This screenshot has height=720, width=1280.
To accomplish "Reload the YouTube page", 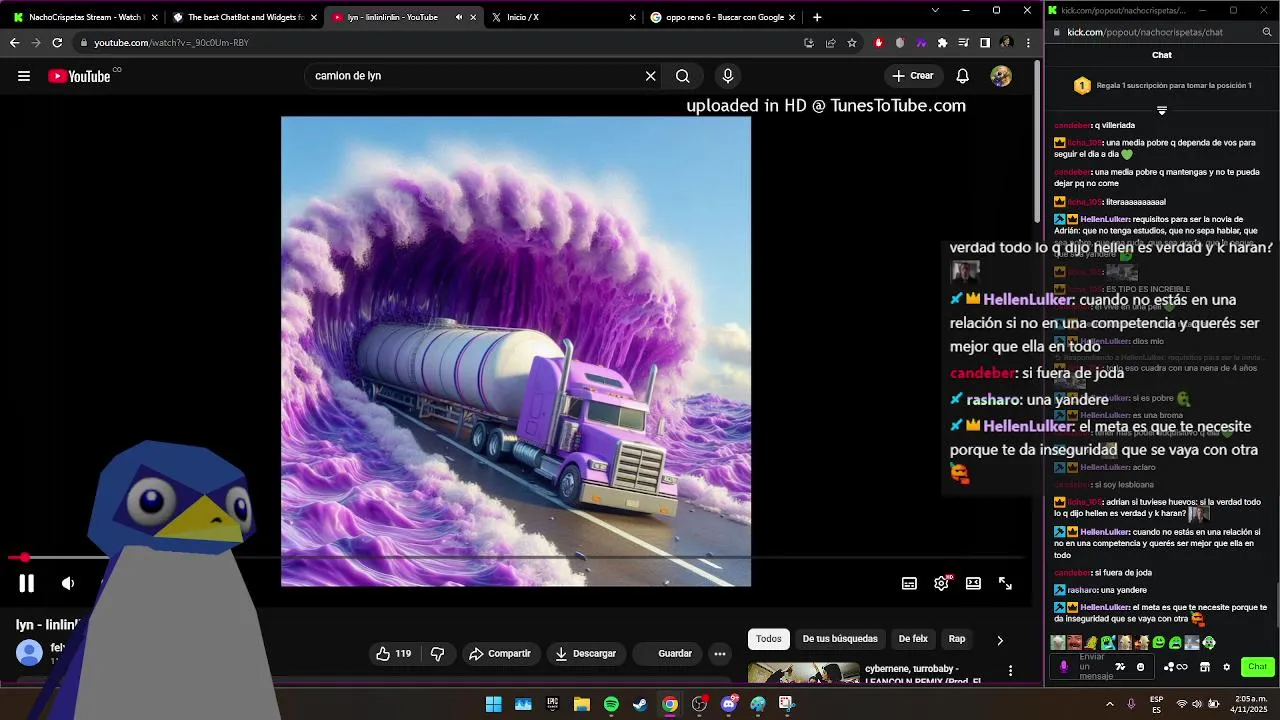I will (57, 43).
